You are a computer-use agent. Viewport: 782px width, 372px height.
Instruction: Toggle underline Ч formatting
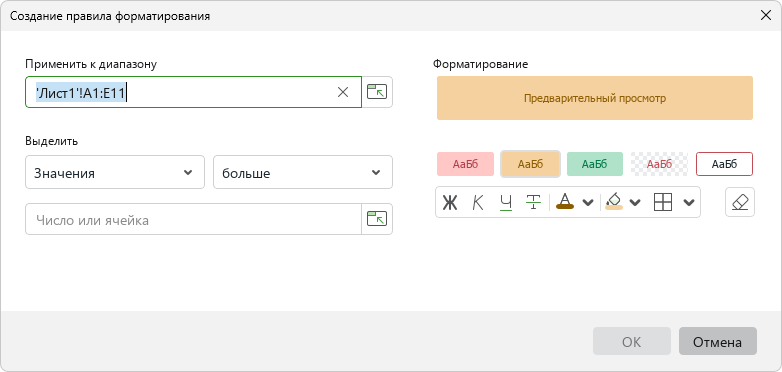[506, 202]
